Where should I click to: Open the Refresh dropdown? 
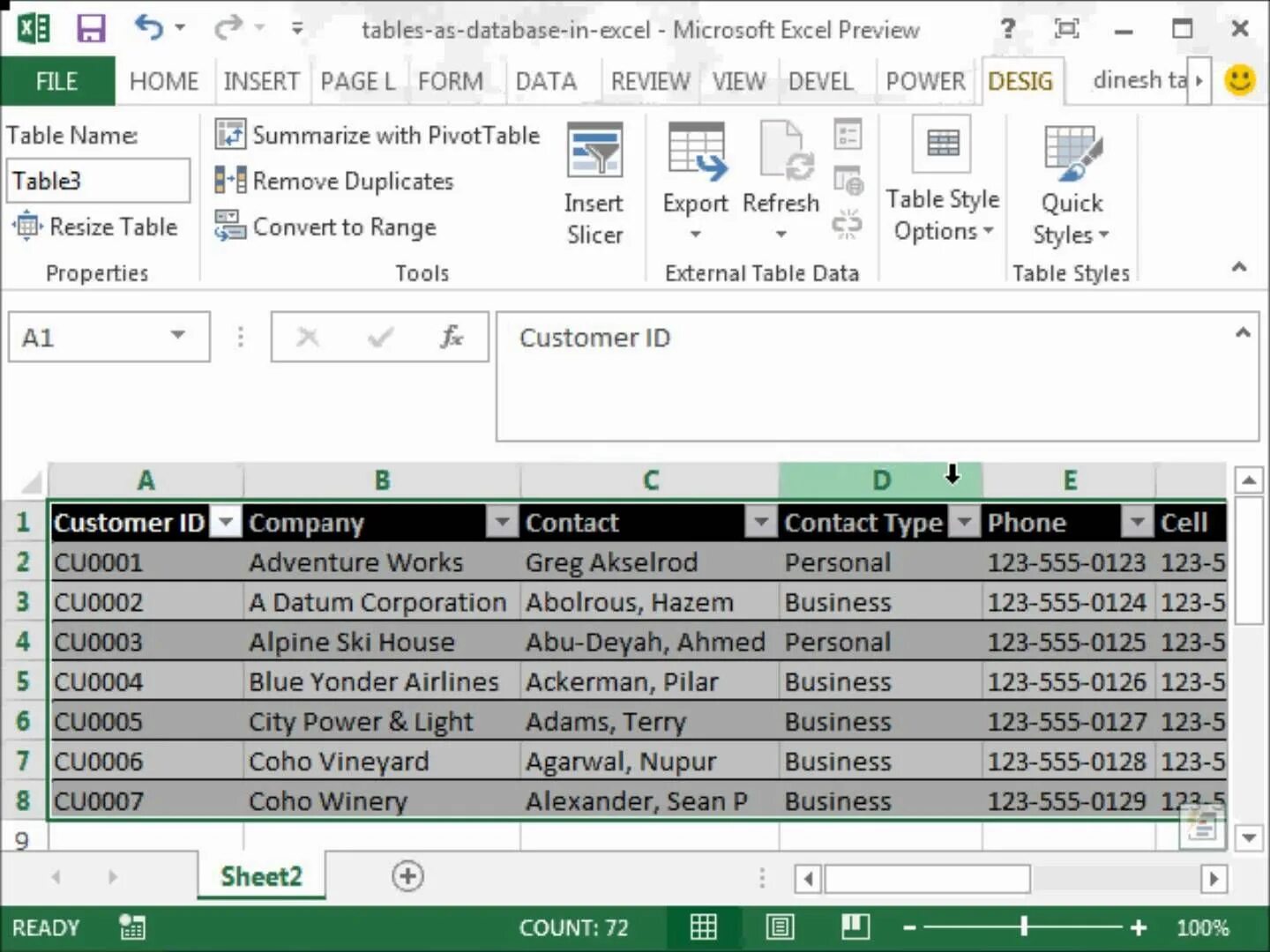pyautogui.click(x=781, y=234)
